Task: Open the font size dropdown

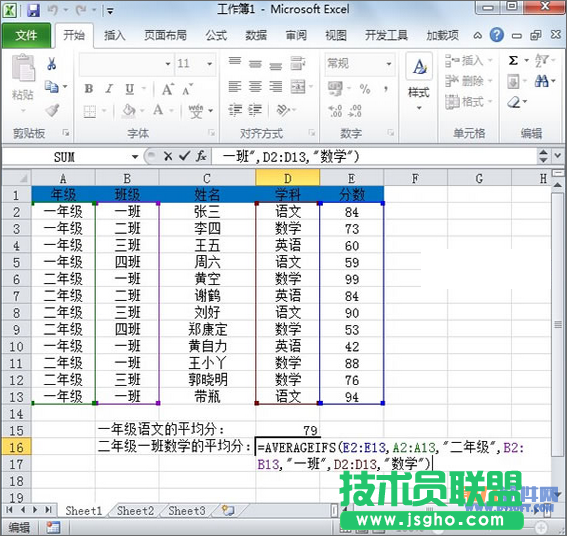Action: tap(210, 64)
